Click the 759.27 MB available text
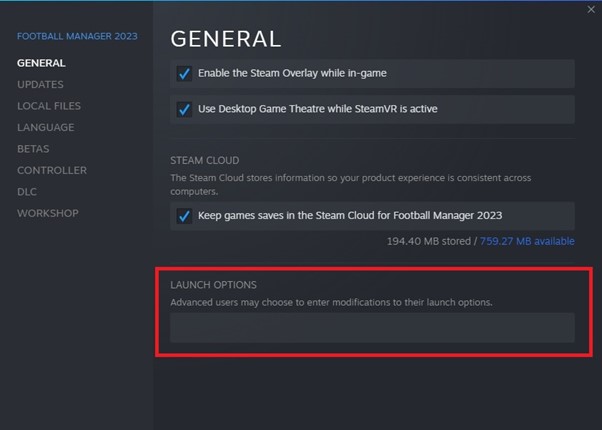 (527, 241)
